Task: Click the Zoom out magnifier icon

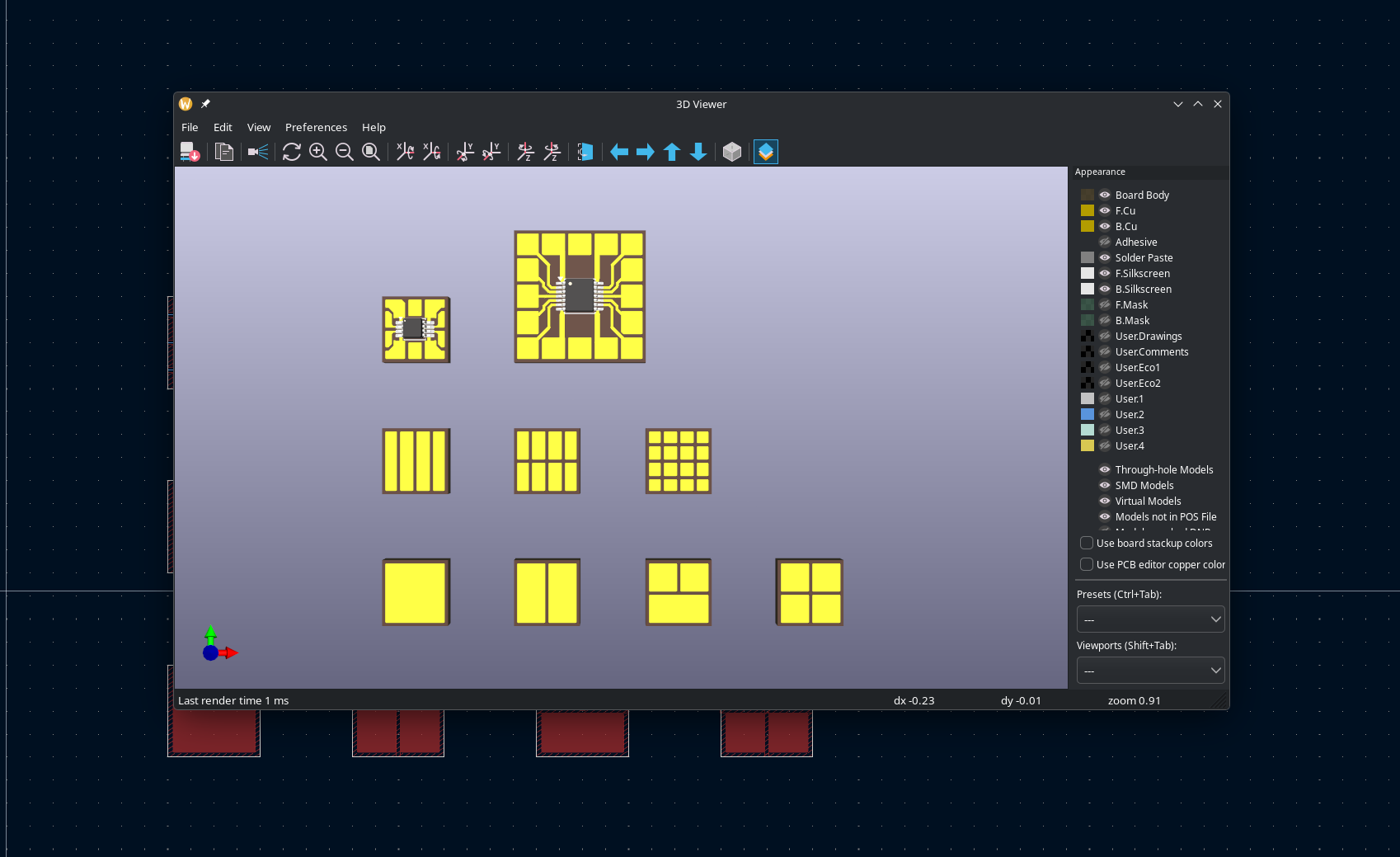Action: [x=344, y=152]
